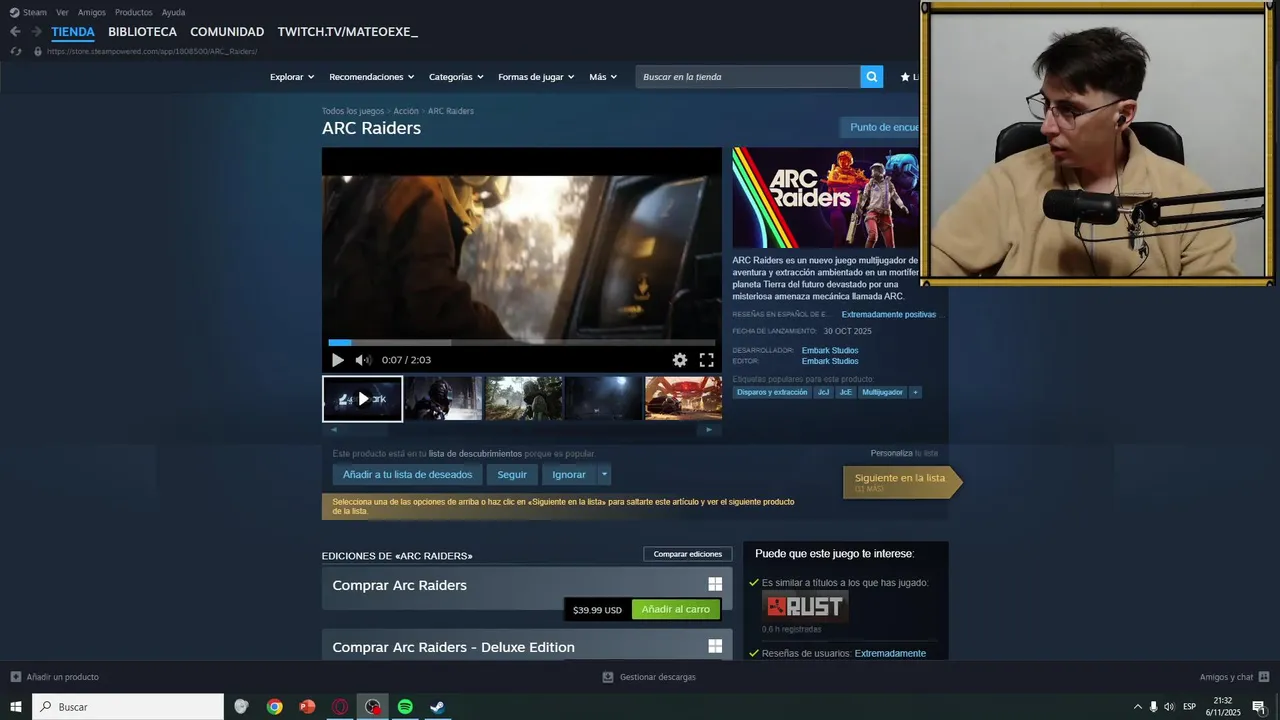Click Todos los juegos breadcrumb
1280x720 pixels.
(353, 111)
